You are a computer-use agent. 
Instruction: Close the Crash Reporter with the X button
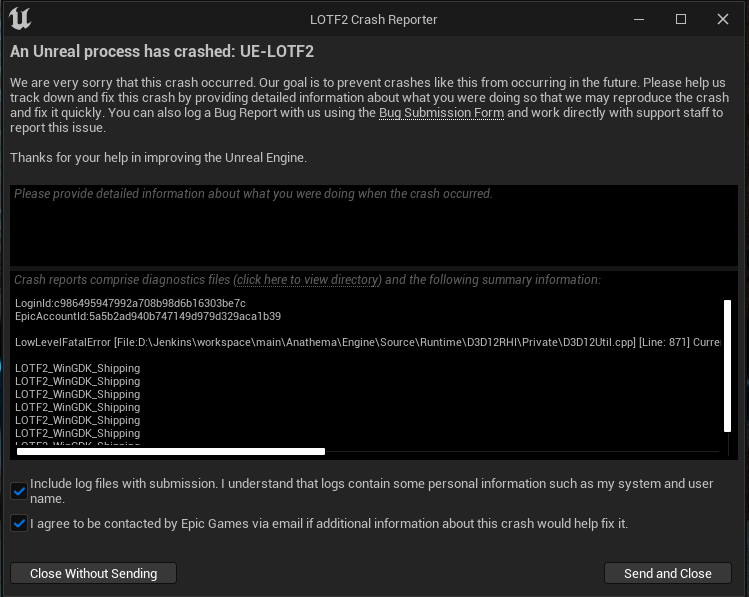coord(723,19)
